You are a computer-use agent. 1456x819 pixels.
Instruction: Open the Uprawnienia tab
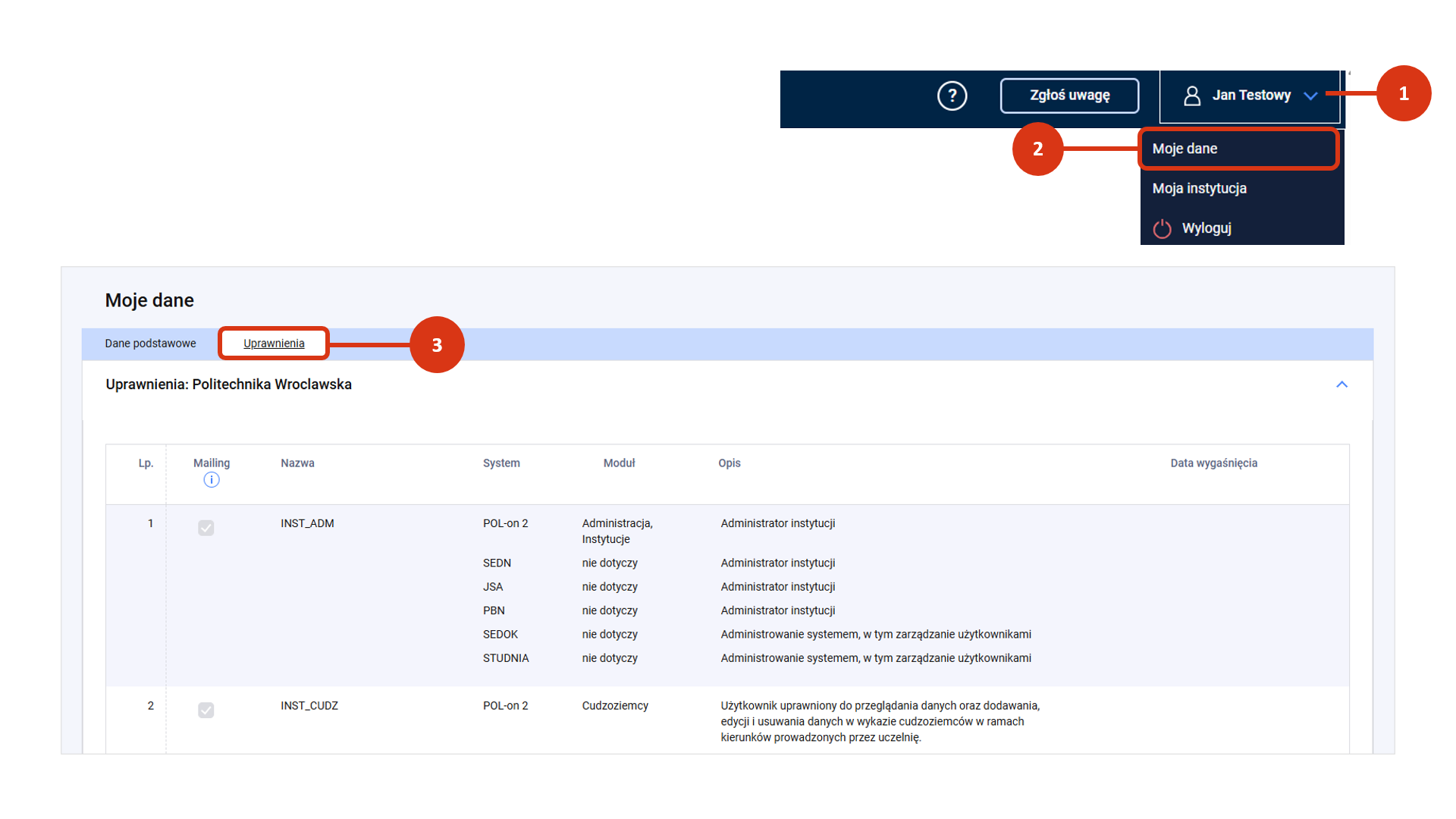pyautogui.click(x=274, y=344)
